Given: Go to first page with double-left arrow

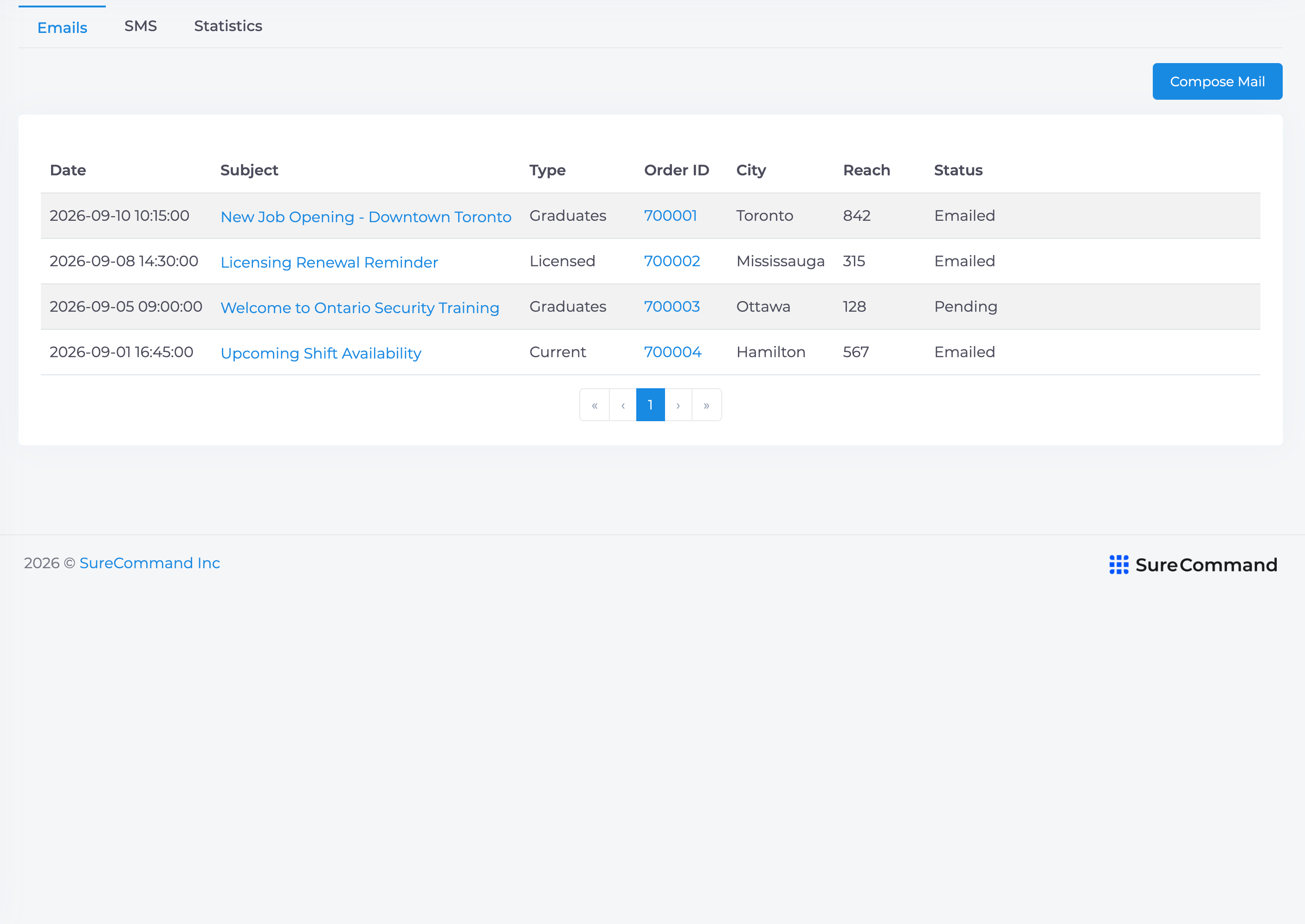Looking at the screenshot, I should tap(594, 405).
